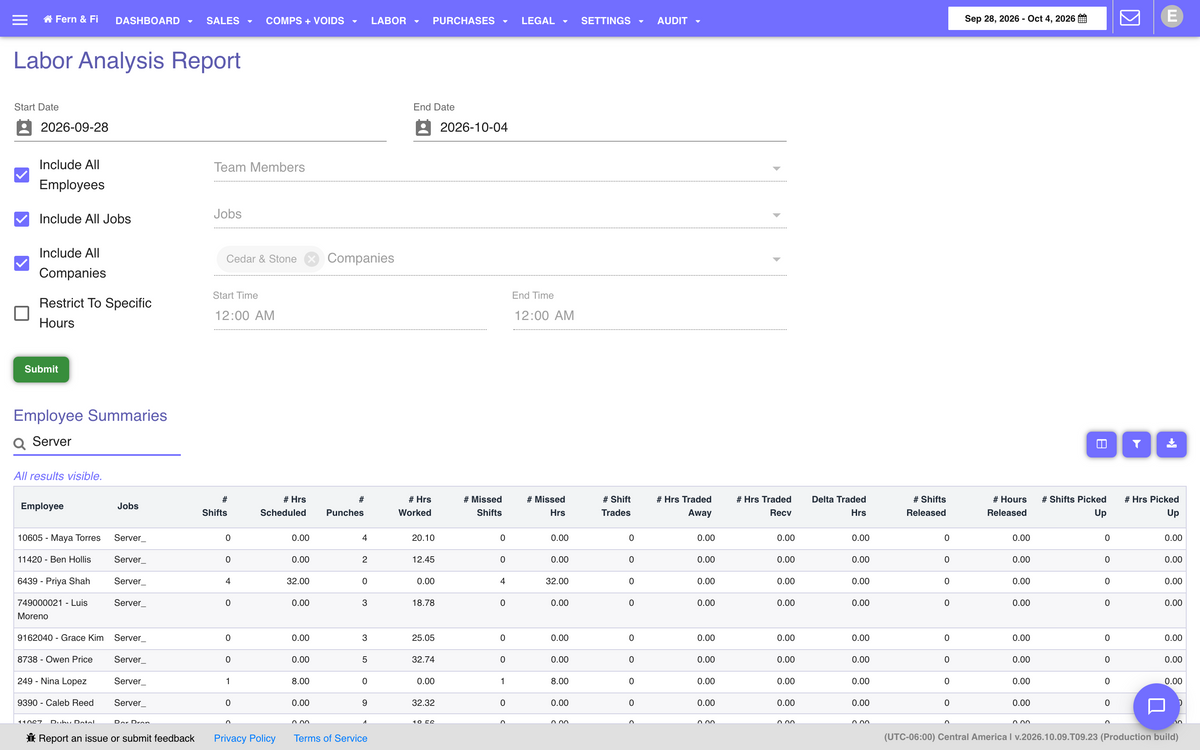The width and height of the screenshot is (1200, 750).
Task: Open the Labor menu
Action: point(394,20)
